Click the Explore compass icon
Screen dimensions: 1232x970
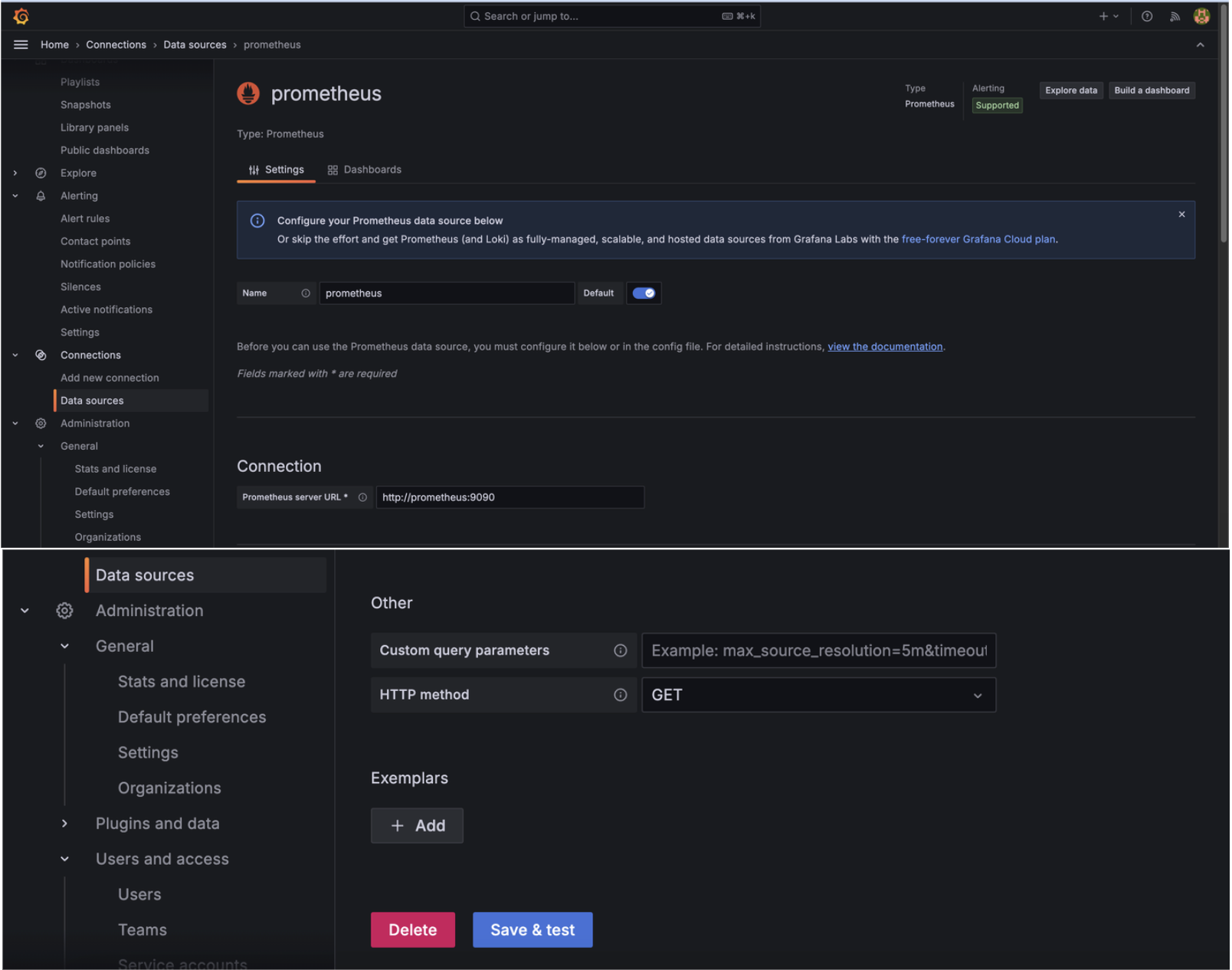(41, 173)
